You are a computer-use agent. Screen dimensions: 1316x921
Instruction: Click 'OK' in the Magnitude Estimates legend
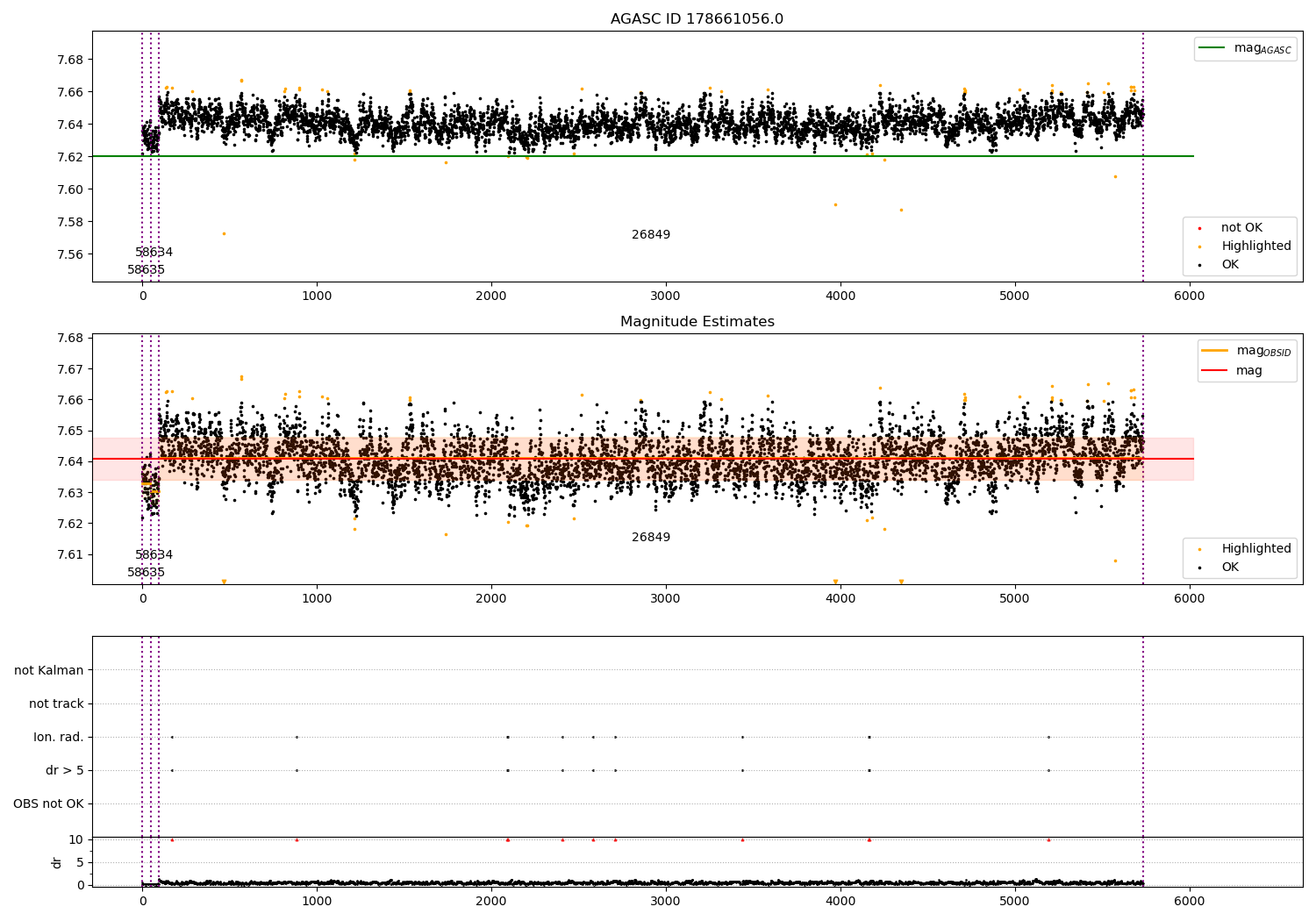click(x=1230, y=568)
